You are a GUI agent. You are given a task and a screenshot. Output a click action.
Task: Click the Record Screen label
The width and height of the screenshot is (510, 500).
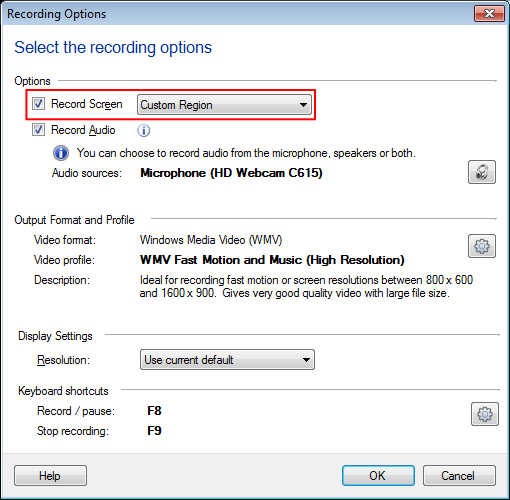pyautogui.click(x=87, y=104)
